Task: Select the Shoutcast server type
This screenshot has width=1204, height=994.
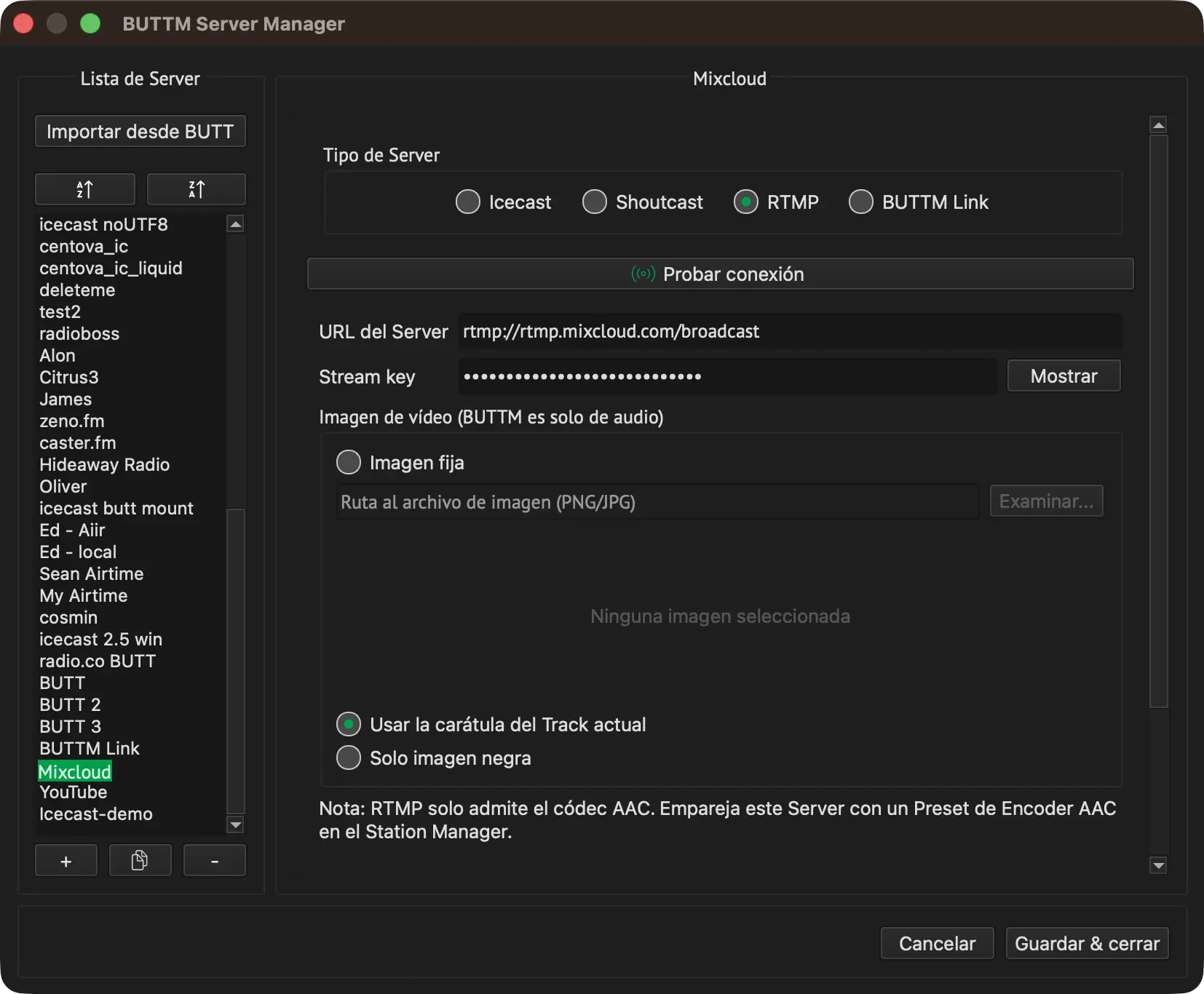Action: (x=643, y=202)
